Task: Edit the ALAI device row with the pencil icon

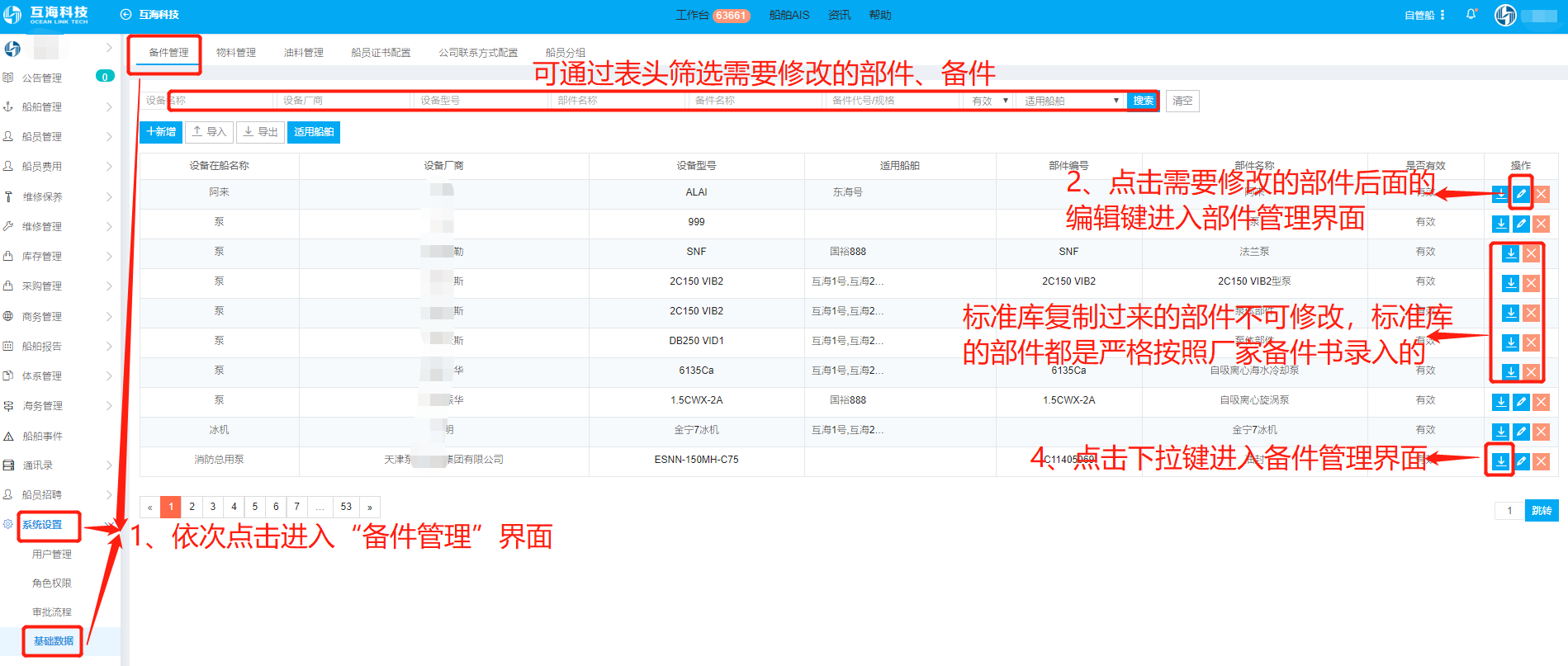Action: coord(1521,195)
